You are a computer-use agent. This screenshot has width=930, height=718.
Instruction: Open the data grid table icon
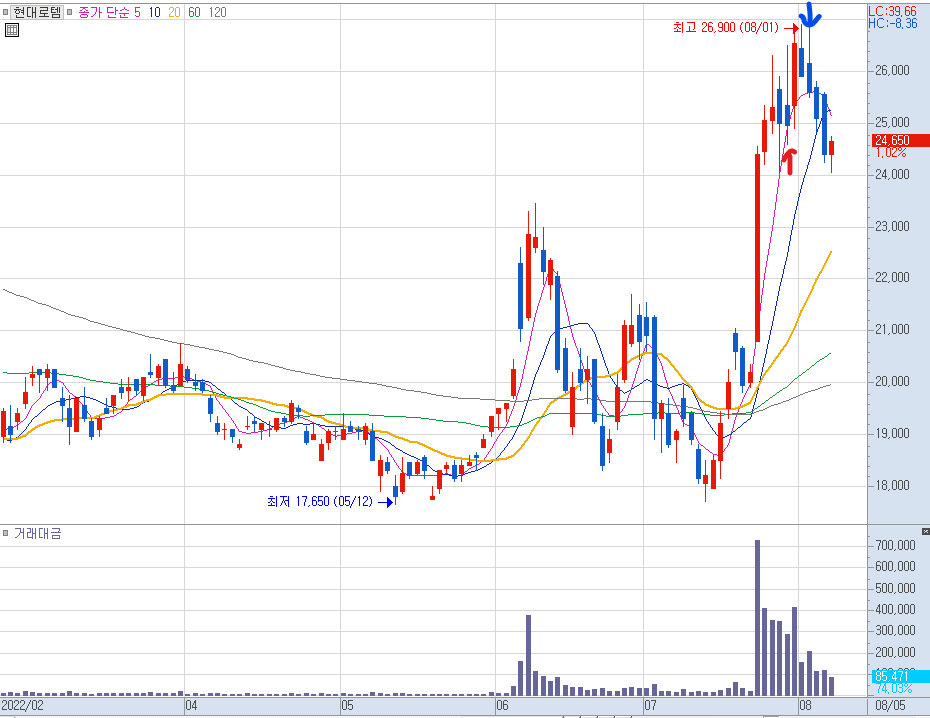tap(11, 30)
